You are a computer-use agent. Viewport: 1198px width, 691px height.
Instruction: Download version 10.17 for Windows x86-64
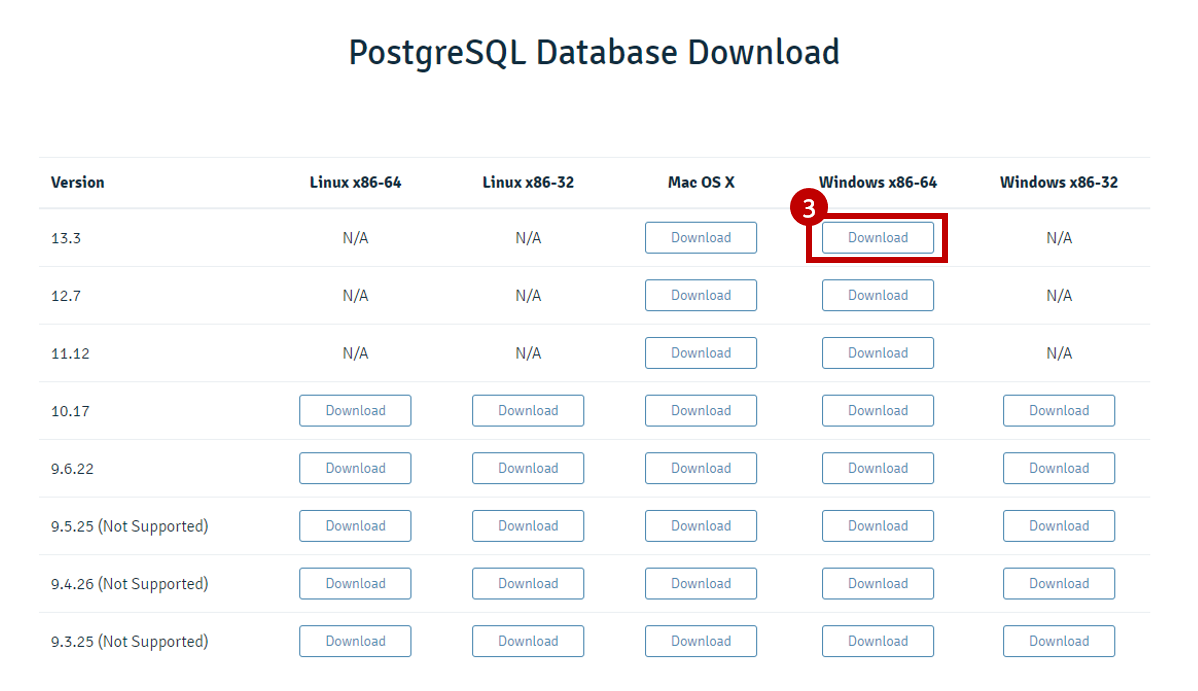click(877, 410)
